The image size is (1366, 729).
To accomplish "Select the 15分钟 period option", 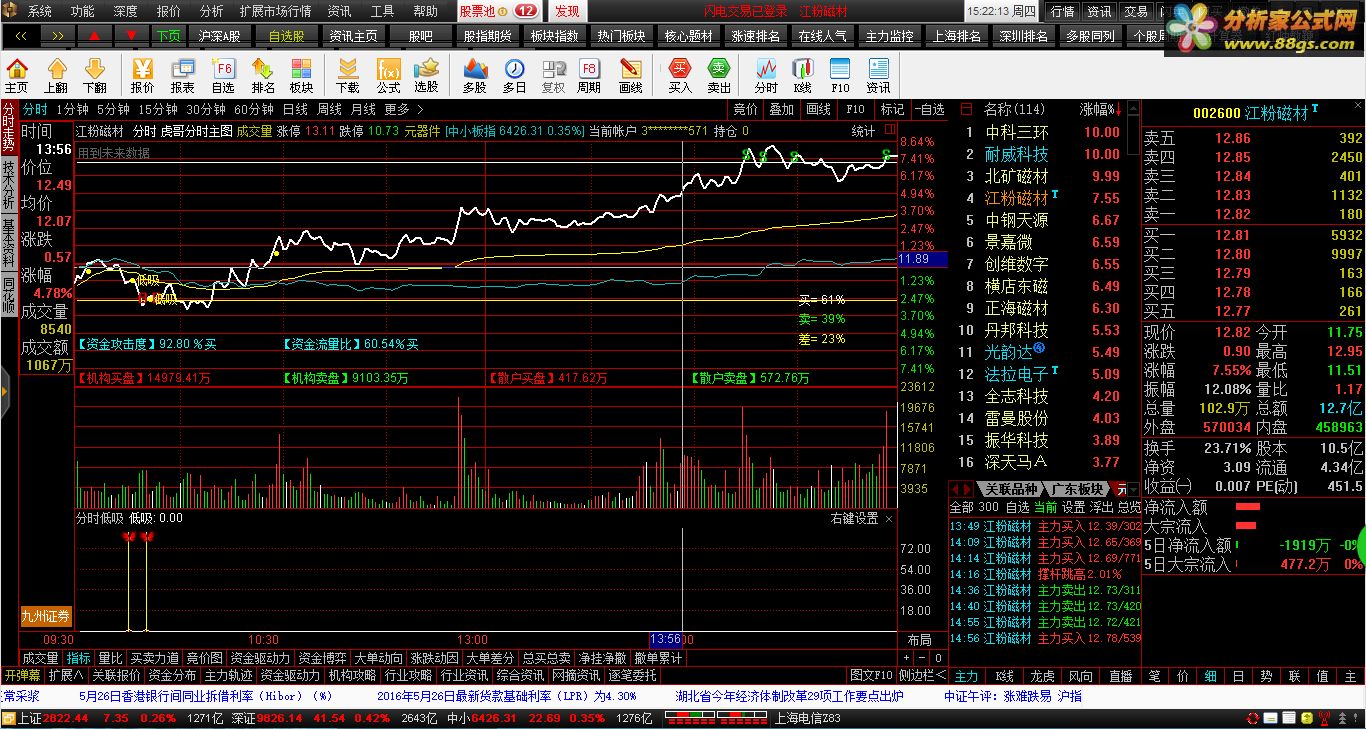I will 158,109.
